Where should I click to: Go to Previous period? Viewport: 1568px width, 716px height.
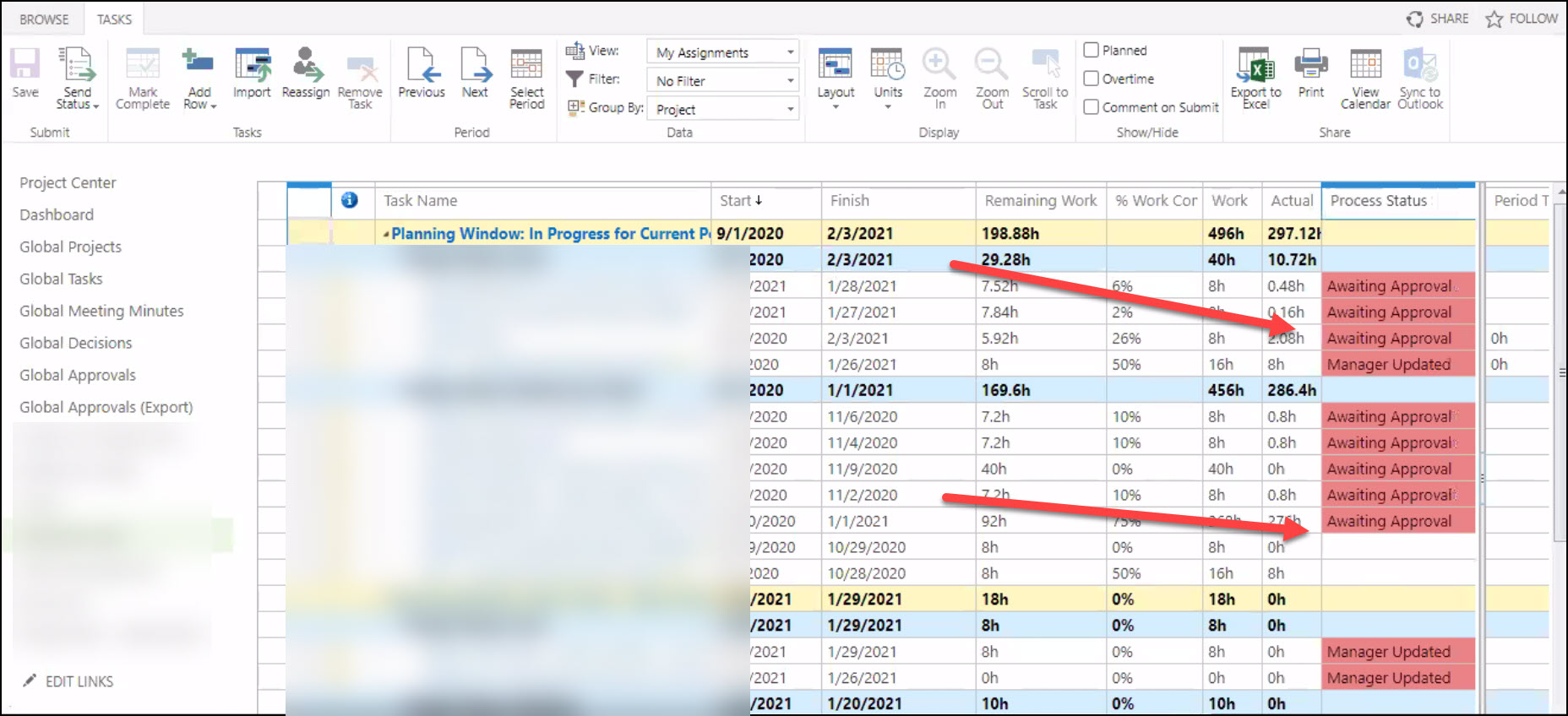[x=422, y=73]
